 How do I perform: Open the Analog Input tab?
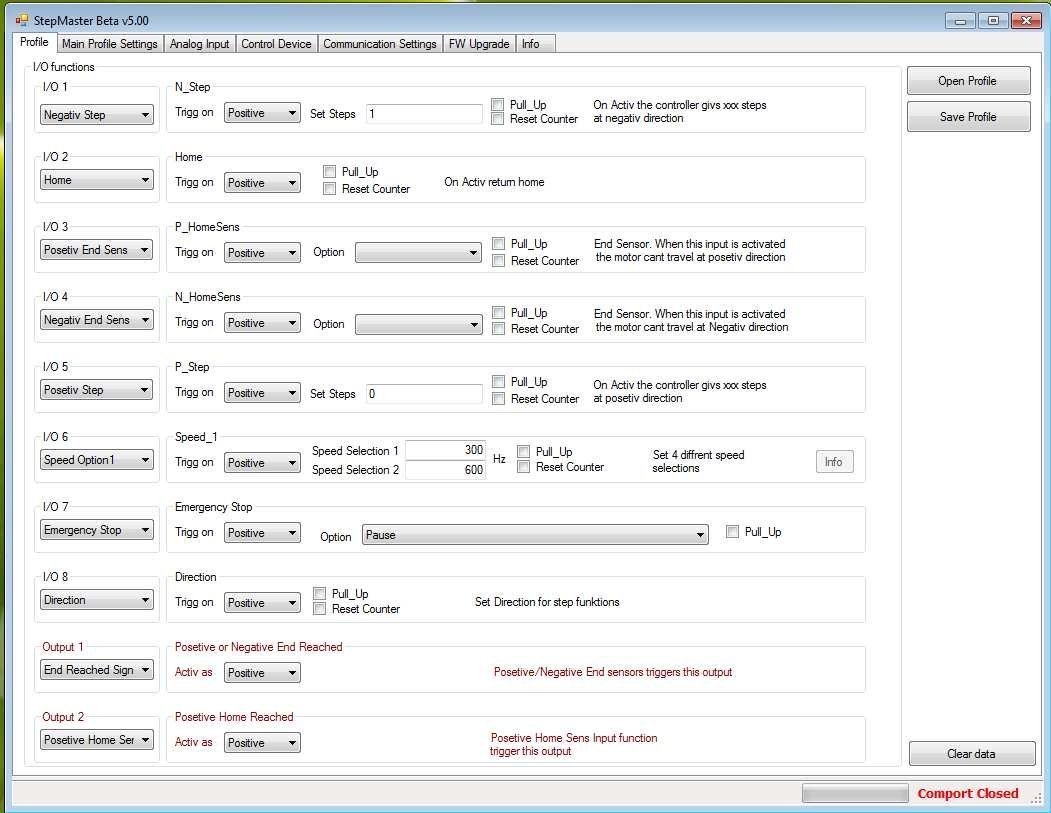[x=199, y=44]
